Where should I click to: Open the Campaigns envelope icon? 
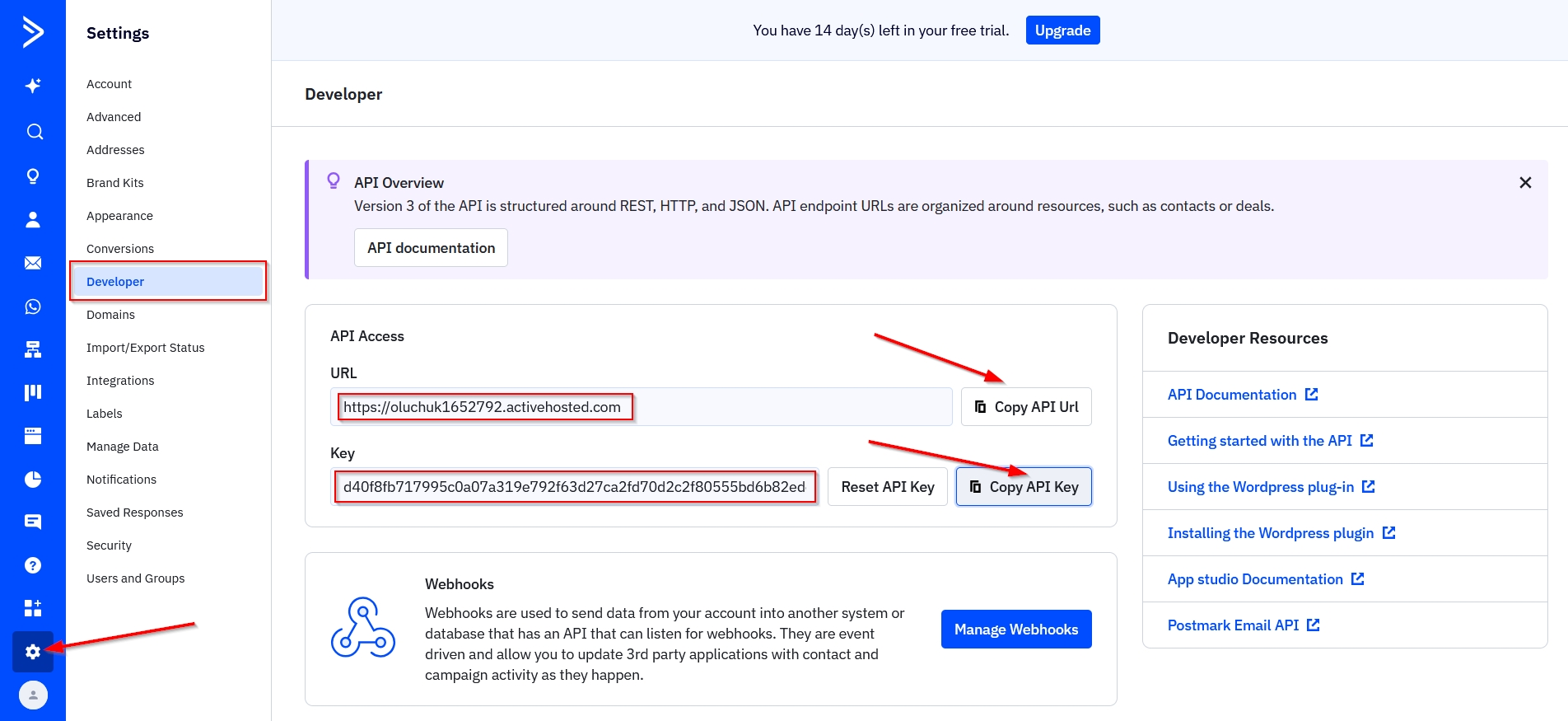33,263
